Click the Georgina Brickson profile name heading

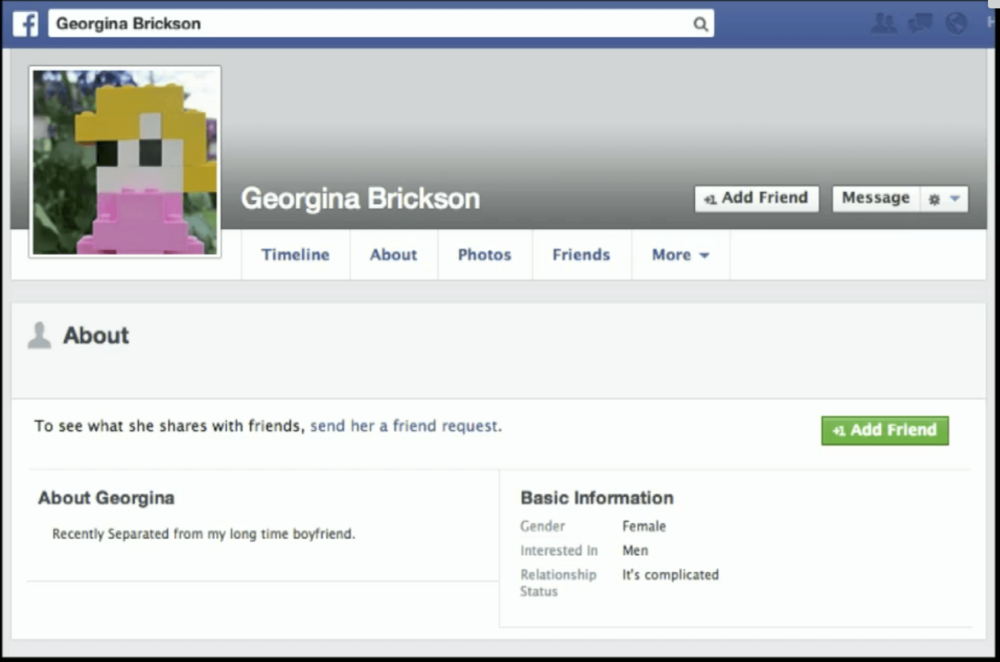click(x=360, y=198)
